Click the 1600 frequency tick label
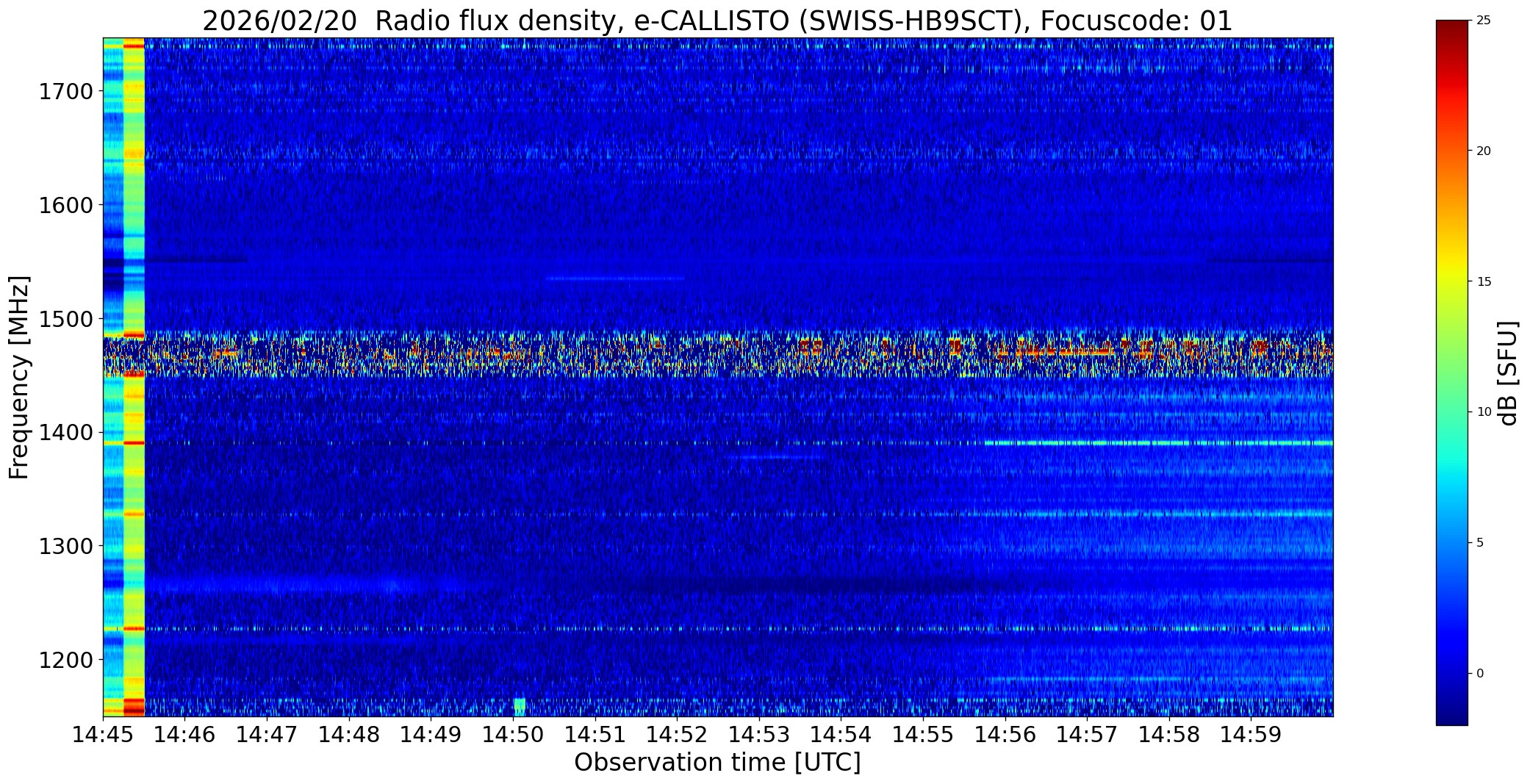The width and height of the screenshot is (1530, 784). tap(65, 205)
